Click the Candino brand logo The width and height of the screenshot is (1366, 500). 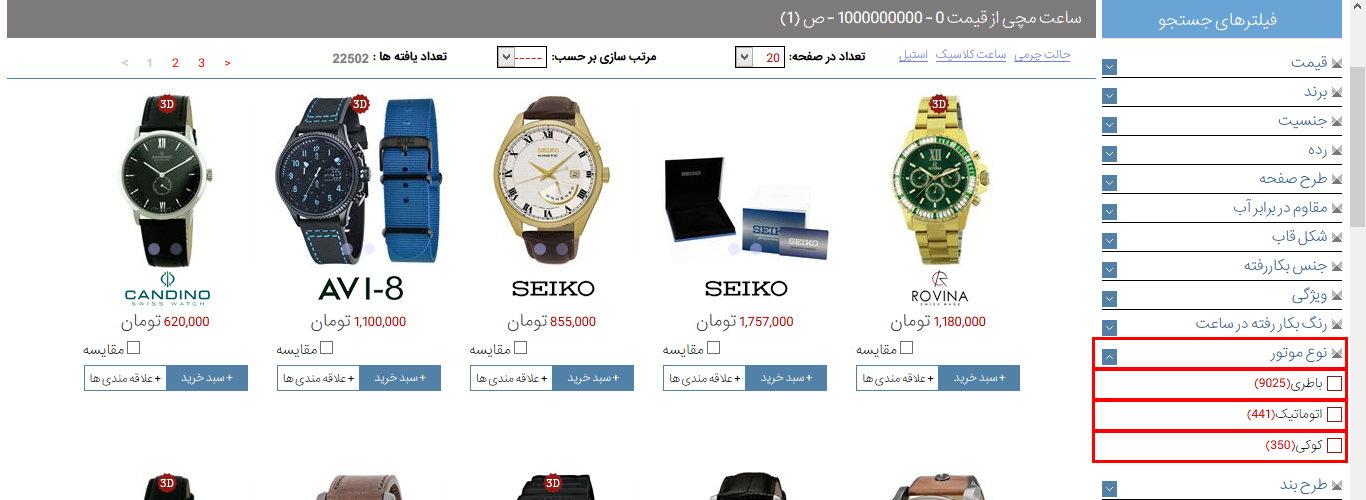[x=167, y=288]
